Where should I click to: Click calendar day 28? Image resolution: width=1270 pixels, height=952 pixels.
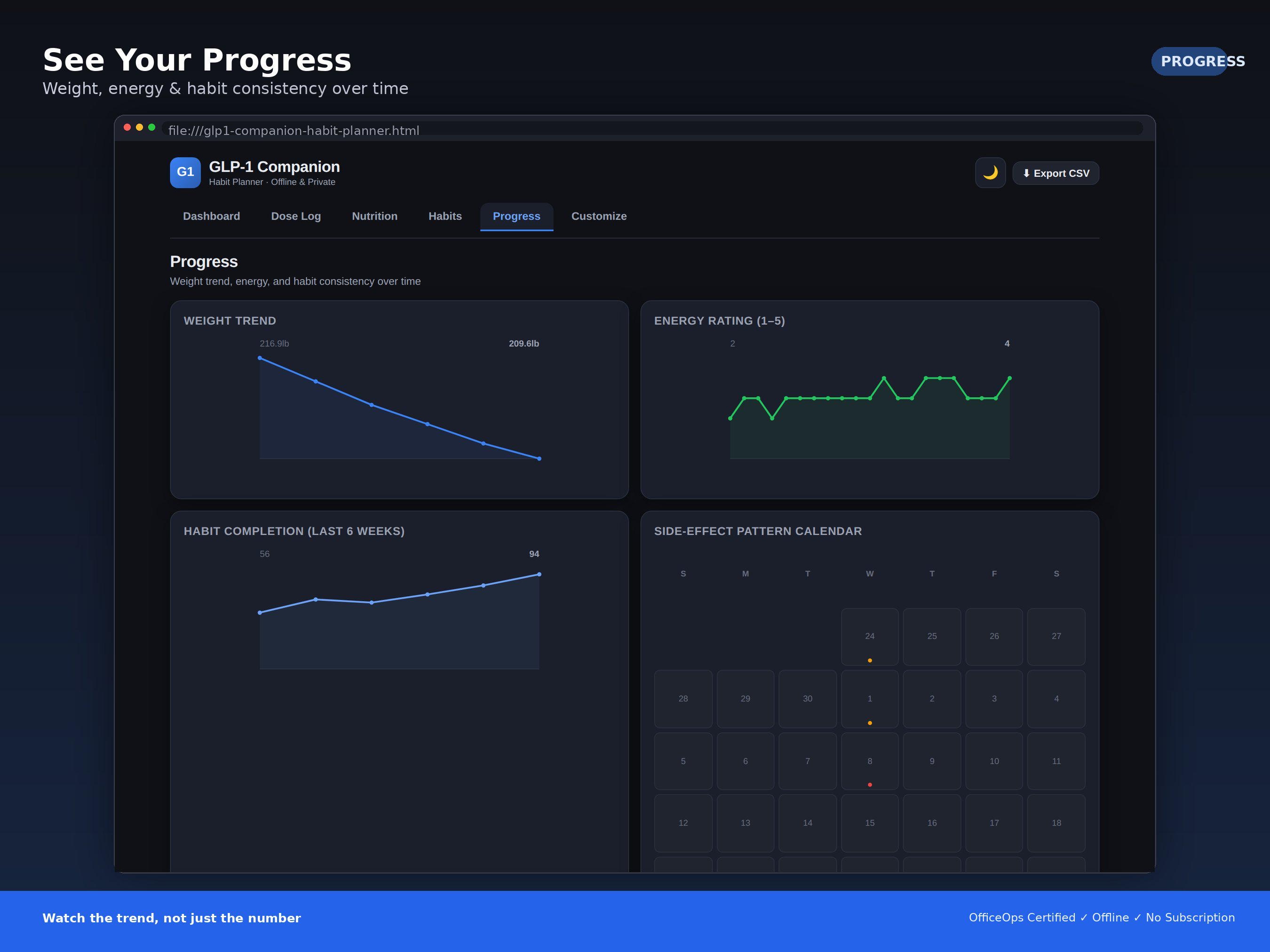683,699
